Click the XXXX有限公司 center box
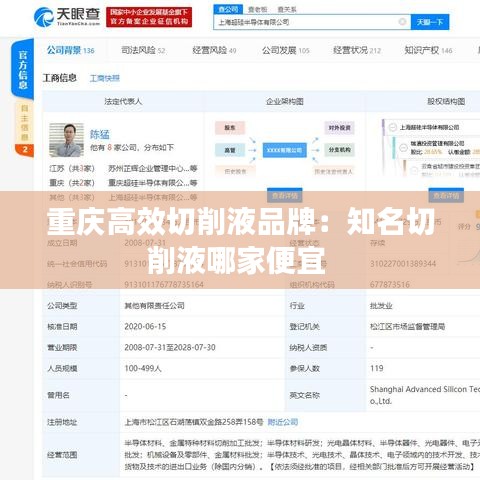Viewport: 480px width, 480px height. (284, 150)
